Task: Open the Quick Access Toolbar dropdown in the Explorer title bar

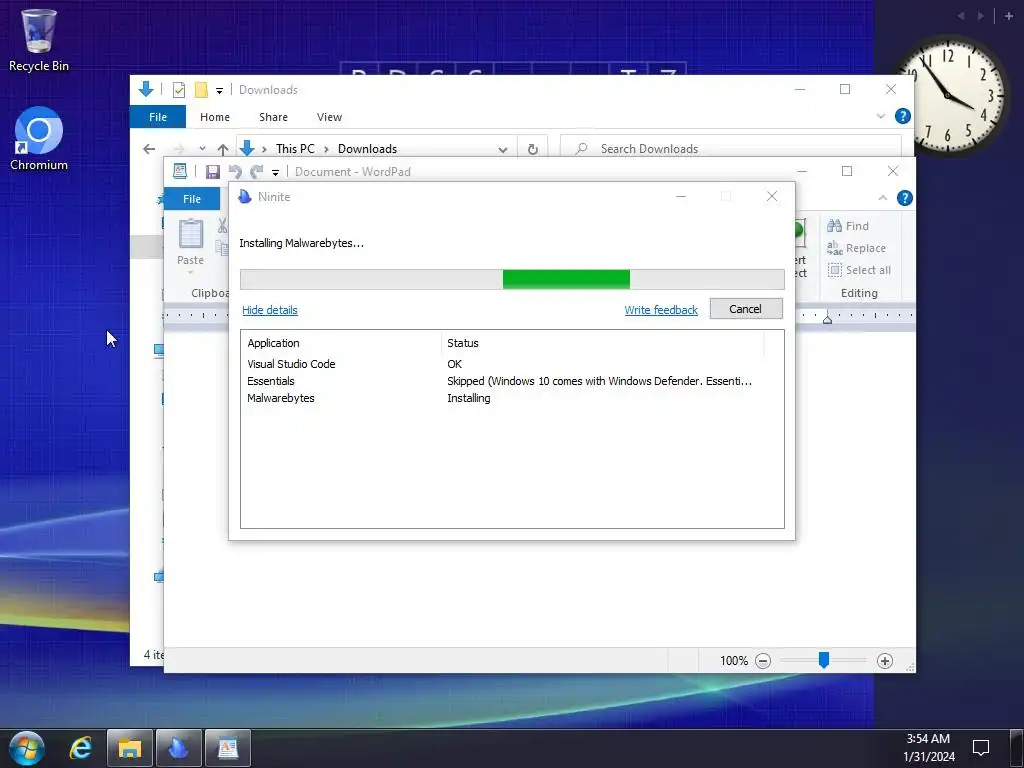Action: click(x=219, y=91)
